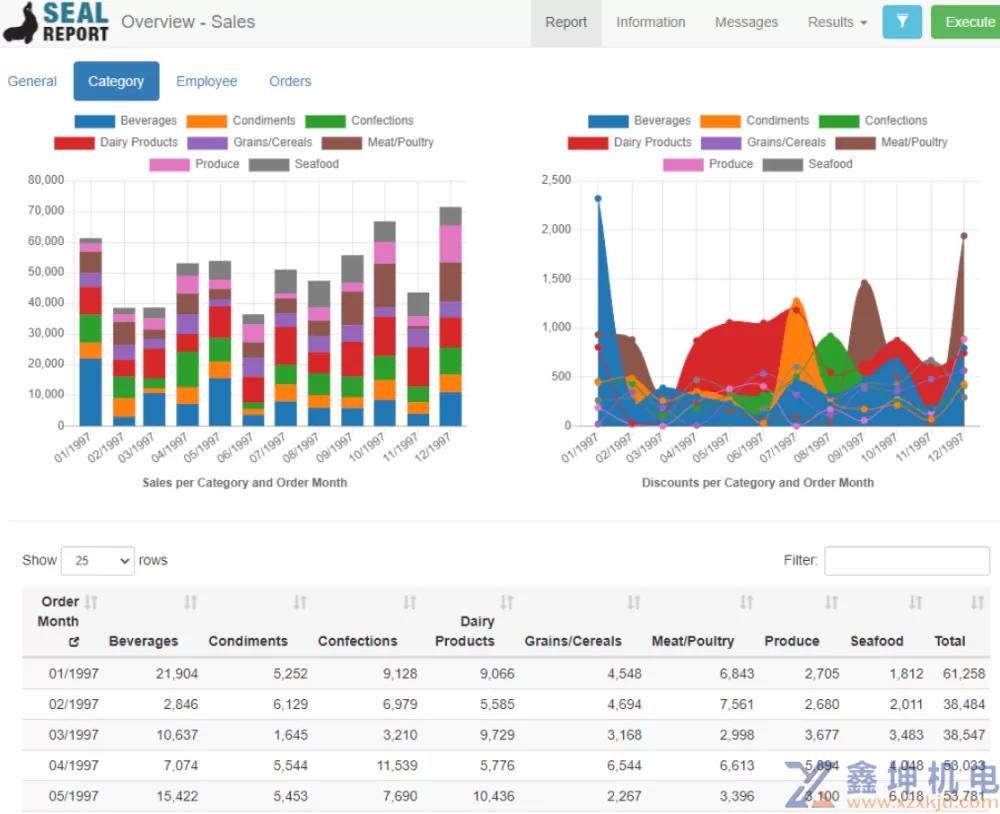Screen dimensions: 1000x814
Task: Switch to the Employee tab
Action: point(207,81)
